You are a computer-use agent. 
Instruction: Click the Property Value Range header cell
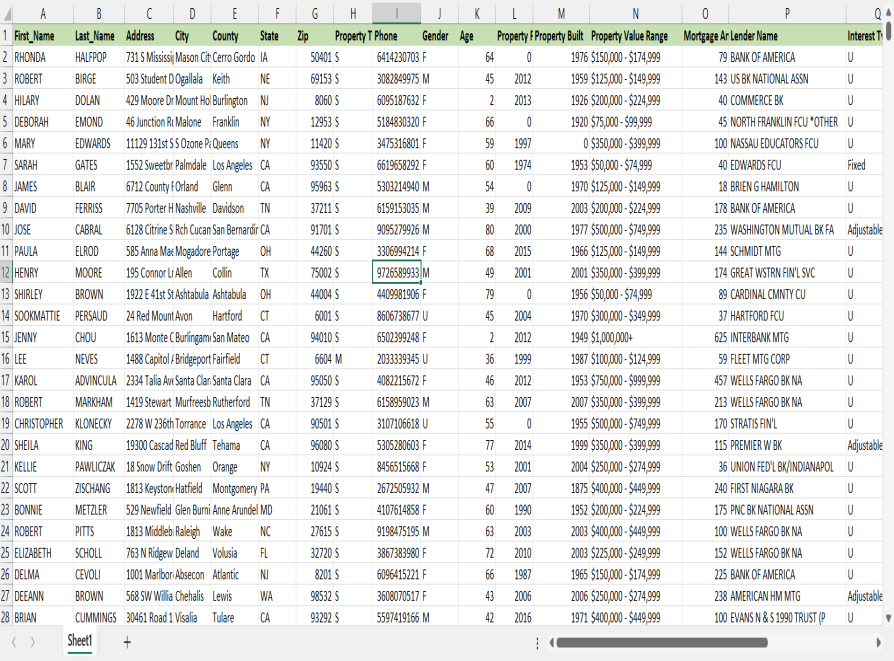click(x=635, y=36)
